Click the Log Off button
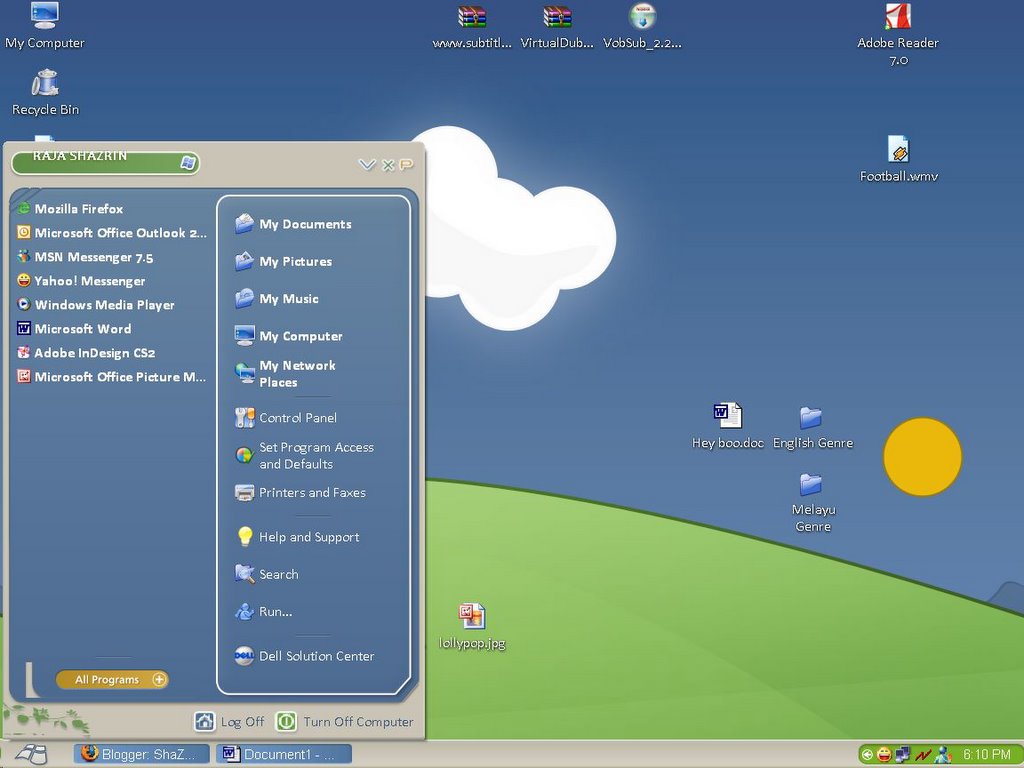This screenshot has width=1024, height=768. [229, 721]
